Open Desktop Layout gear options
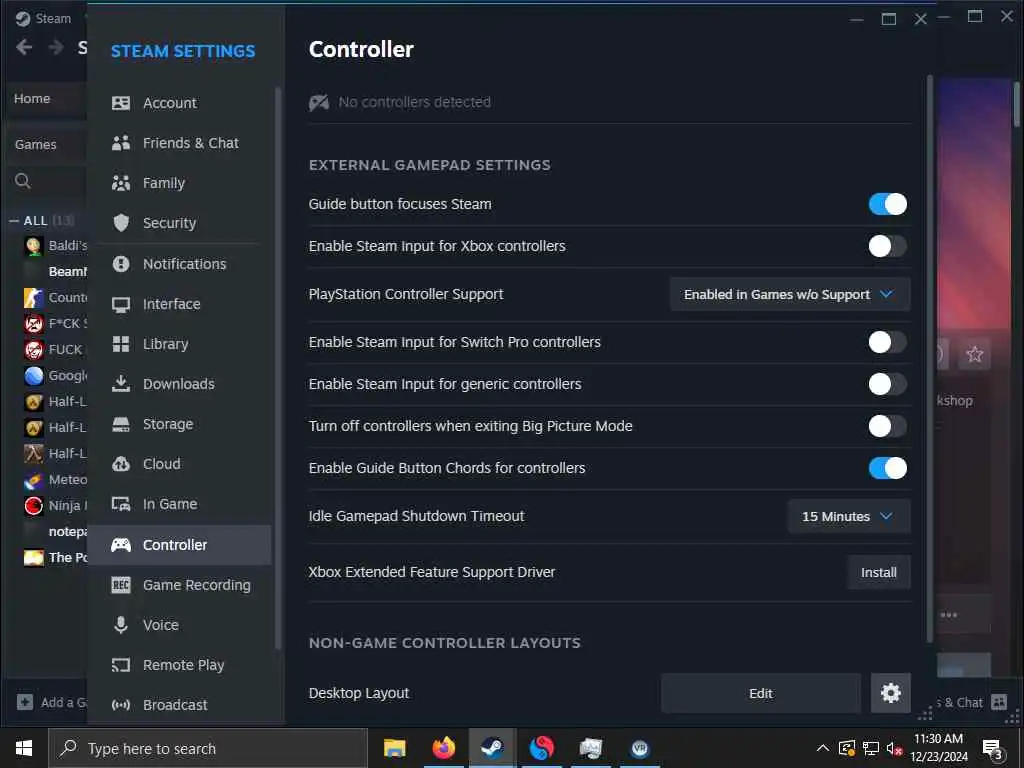This screenshot has width=1024, height=768. click(x=891, y=693)
